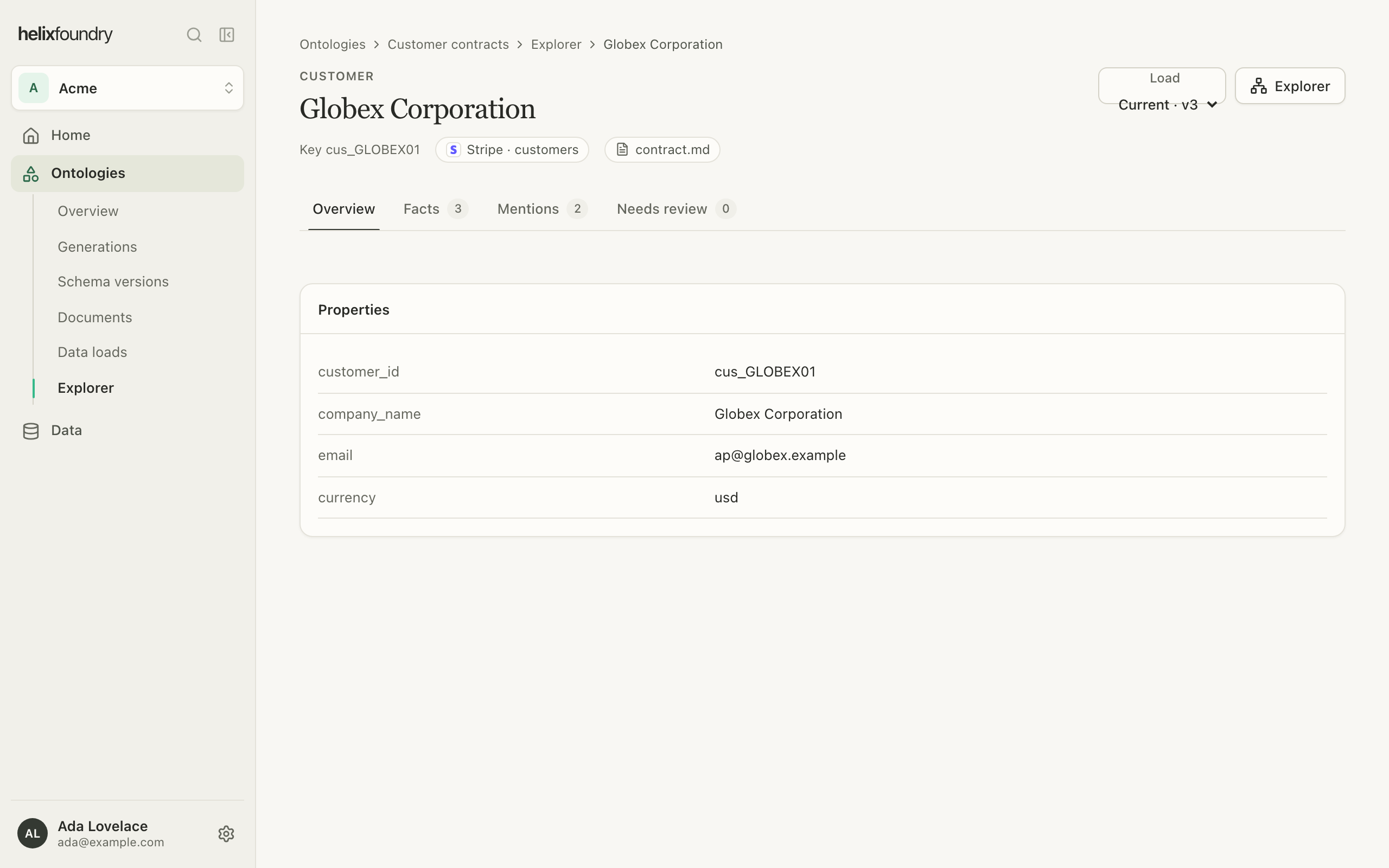
Task: Click the currency property label
Action: tap(347, 497)
